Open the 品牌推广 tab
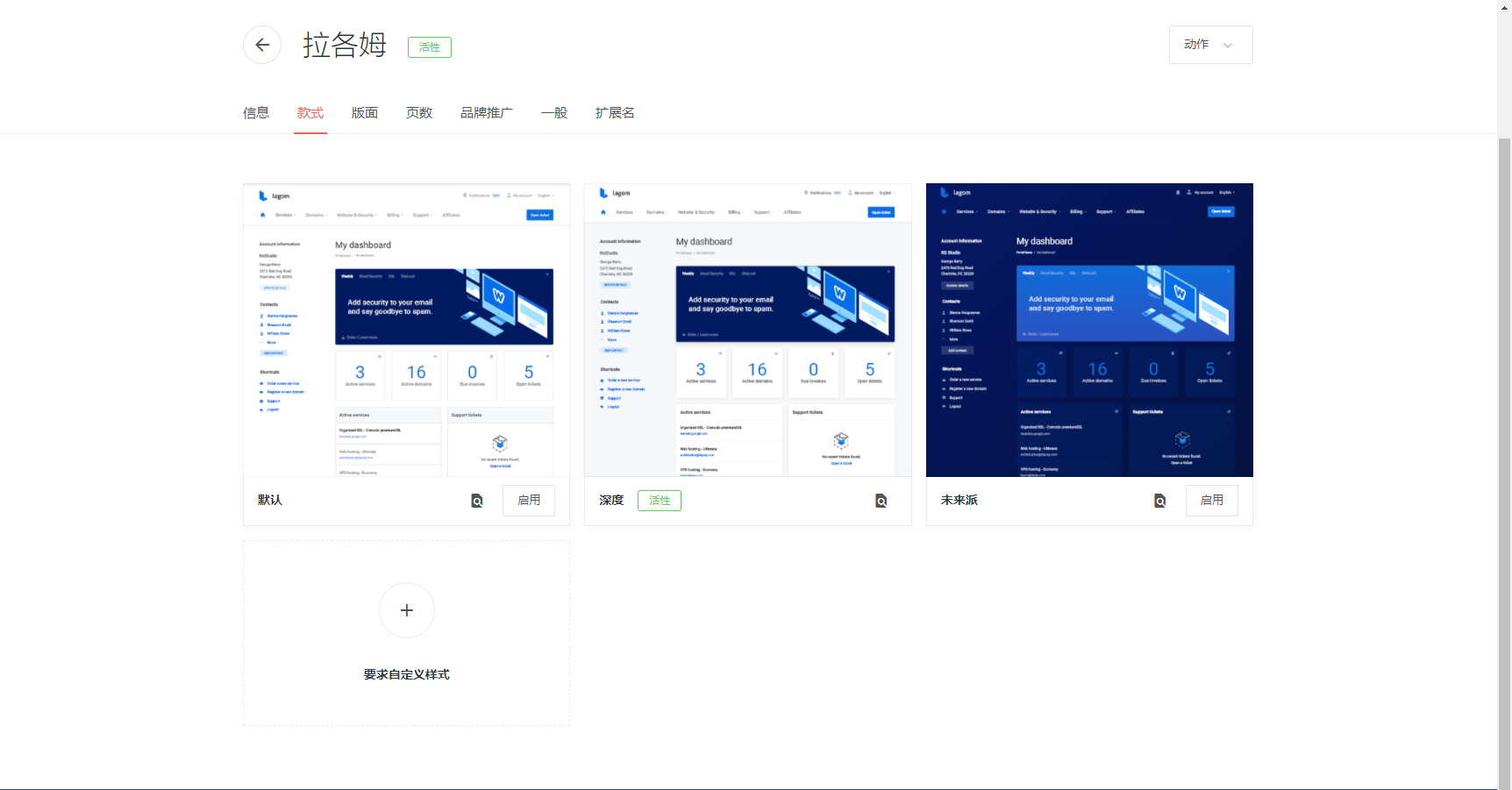This screenshot has width=1512, height=790. tap(487, 112)
